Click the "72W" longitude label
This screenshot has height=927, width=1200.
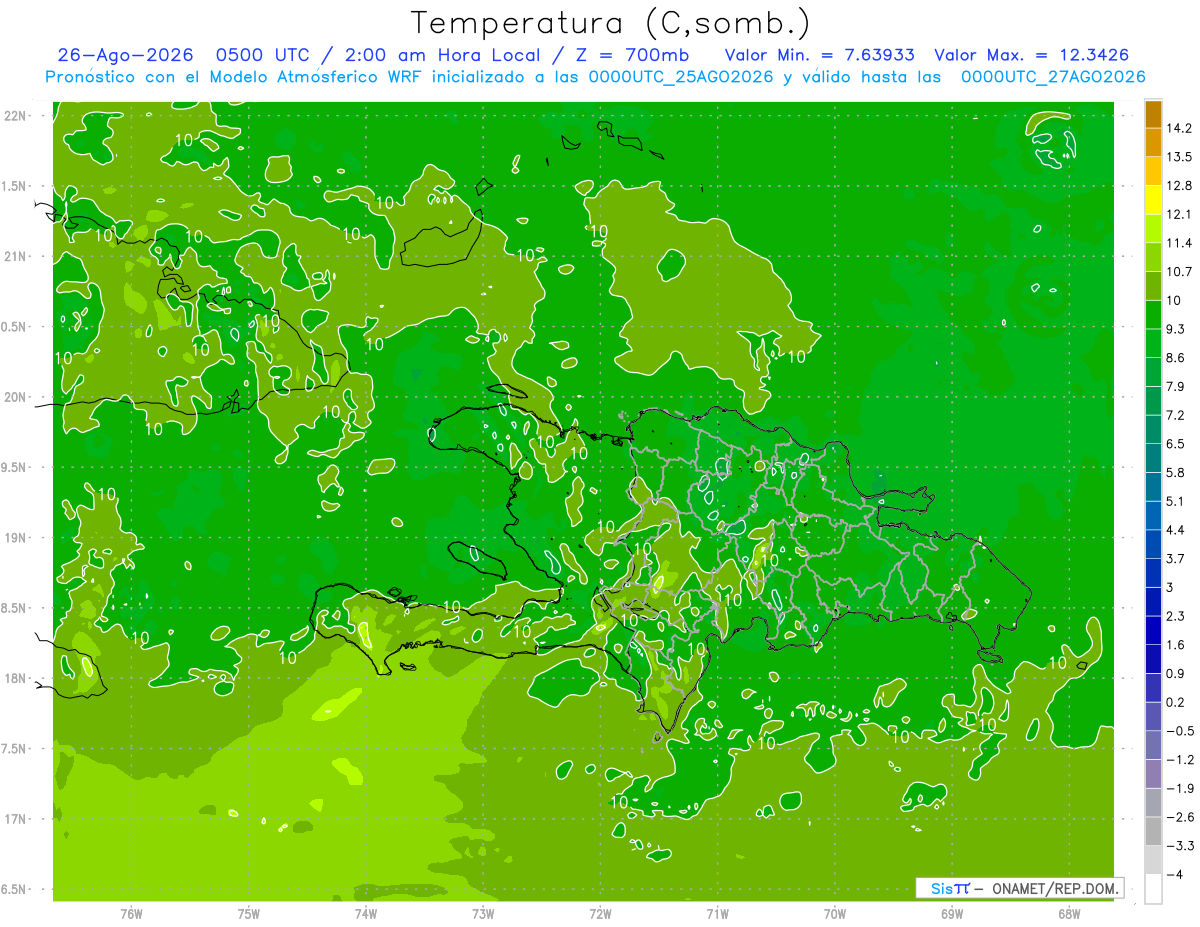pyautogui.click(x=600, y=914)
